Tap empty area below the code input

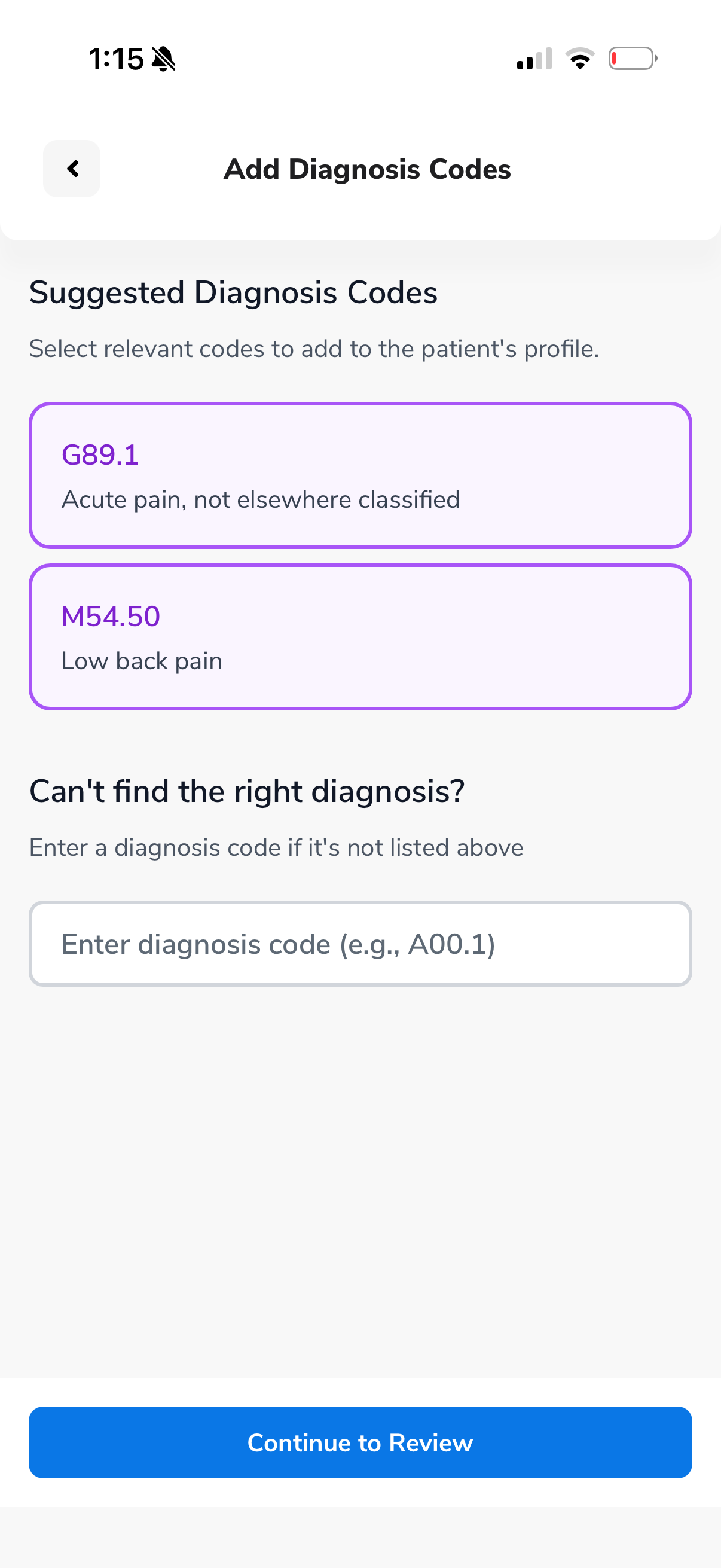(360, 1175)
